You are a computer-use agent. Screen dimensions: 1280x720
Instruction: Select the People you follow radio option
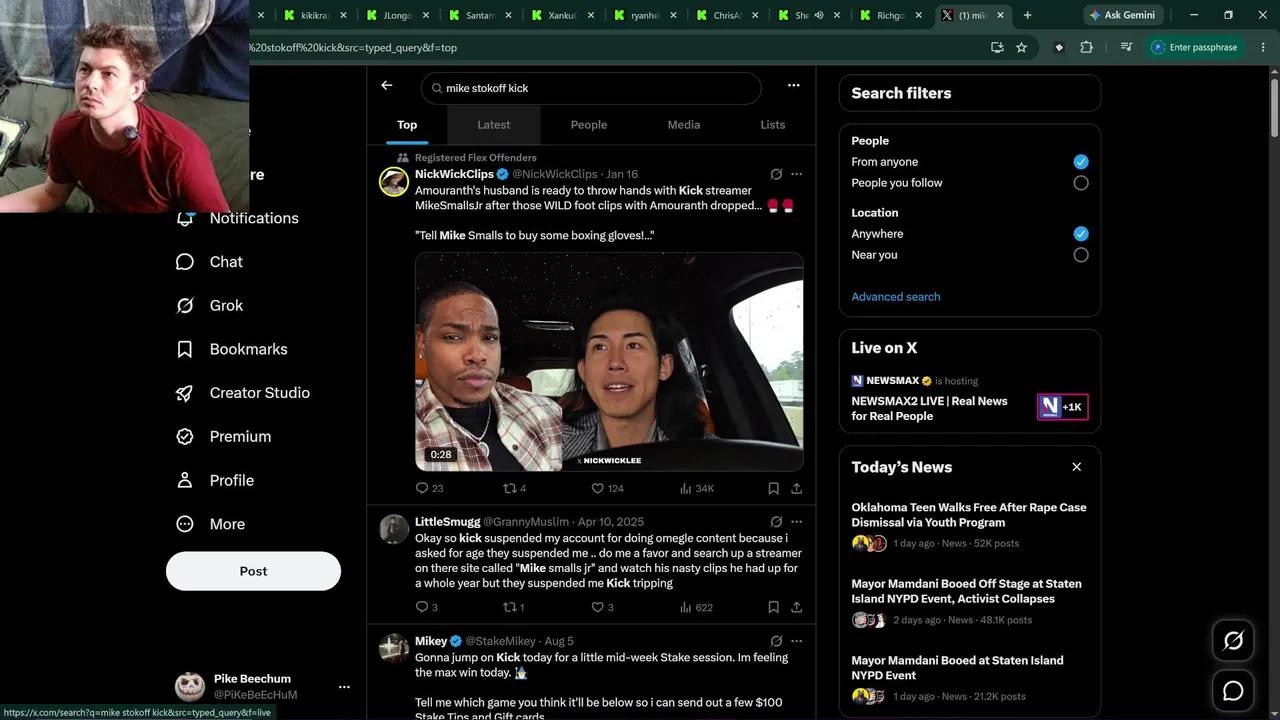(1080, 183)
